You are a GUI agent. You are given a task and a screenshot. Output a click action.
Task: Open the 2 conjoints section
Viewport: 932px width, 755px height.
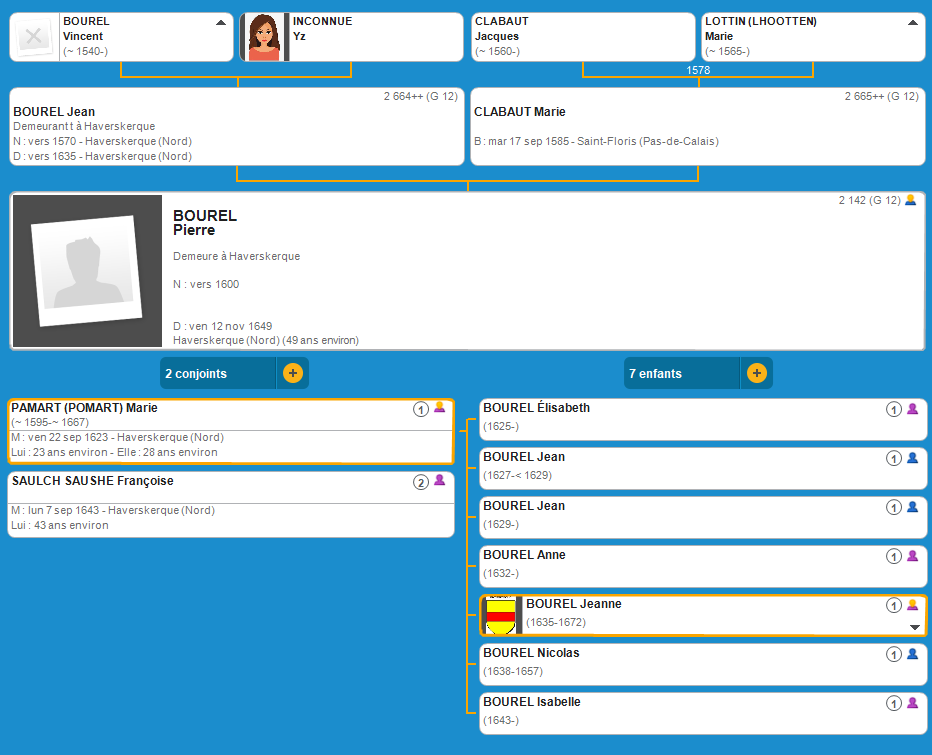pyautogui.click(x=217, y=373)
